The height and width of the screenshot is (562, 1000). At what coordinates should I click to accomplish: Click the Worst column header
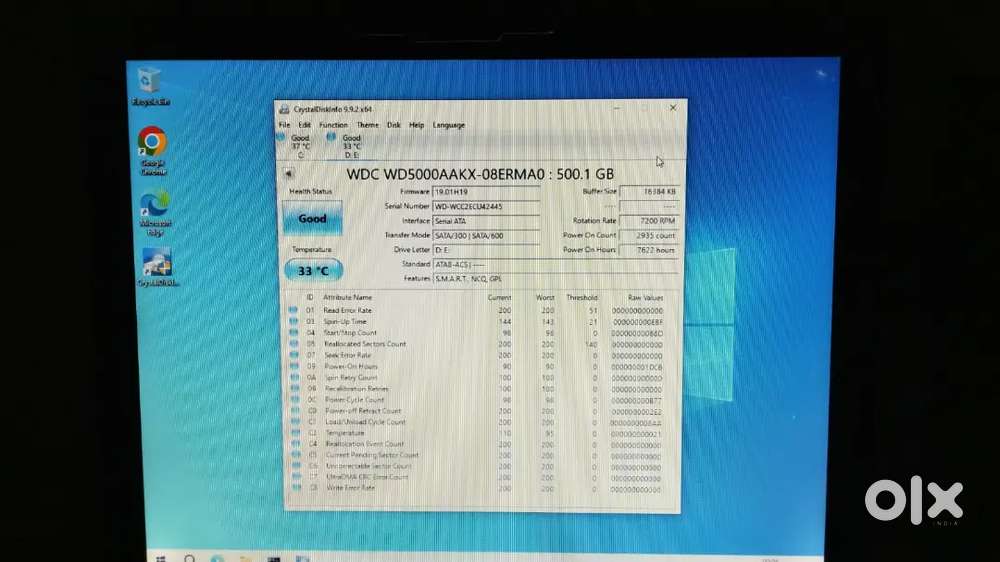coord(545,297)
